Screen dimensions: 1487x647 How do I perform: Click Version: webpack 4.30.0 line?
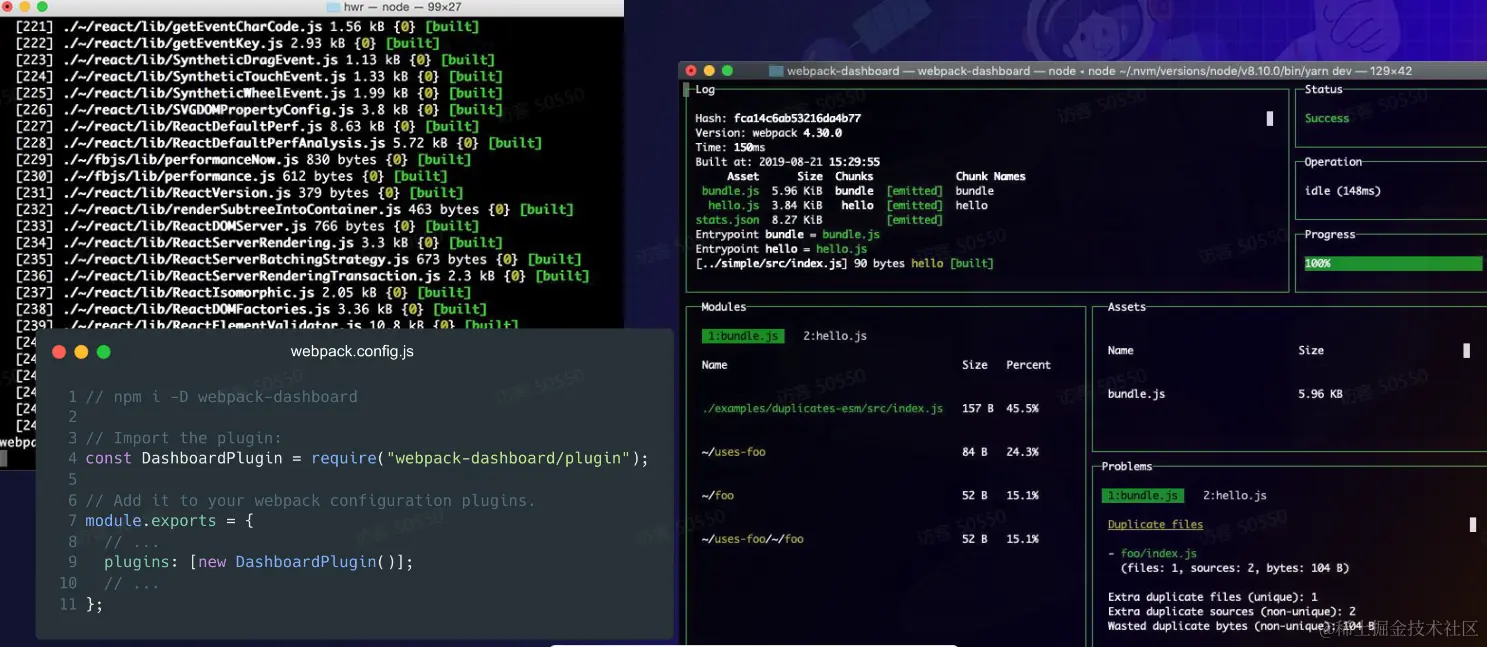768,133
